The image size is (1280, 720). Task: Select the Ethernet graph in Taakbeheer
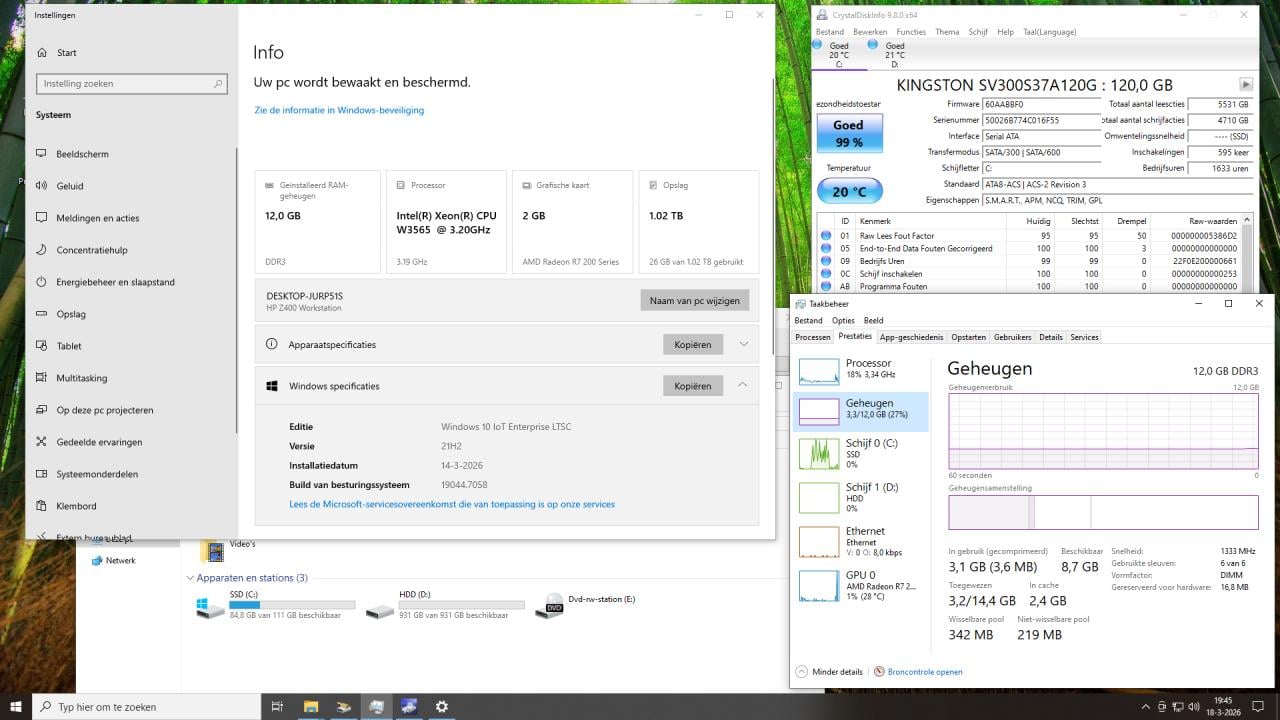tap(861, 540)
